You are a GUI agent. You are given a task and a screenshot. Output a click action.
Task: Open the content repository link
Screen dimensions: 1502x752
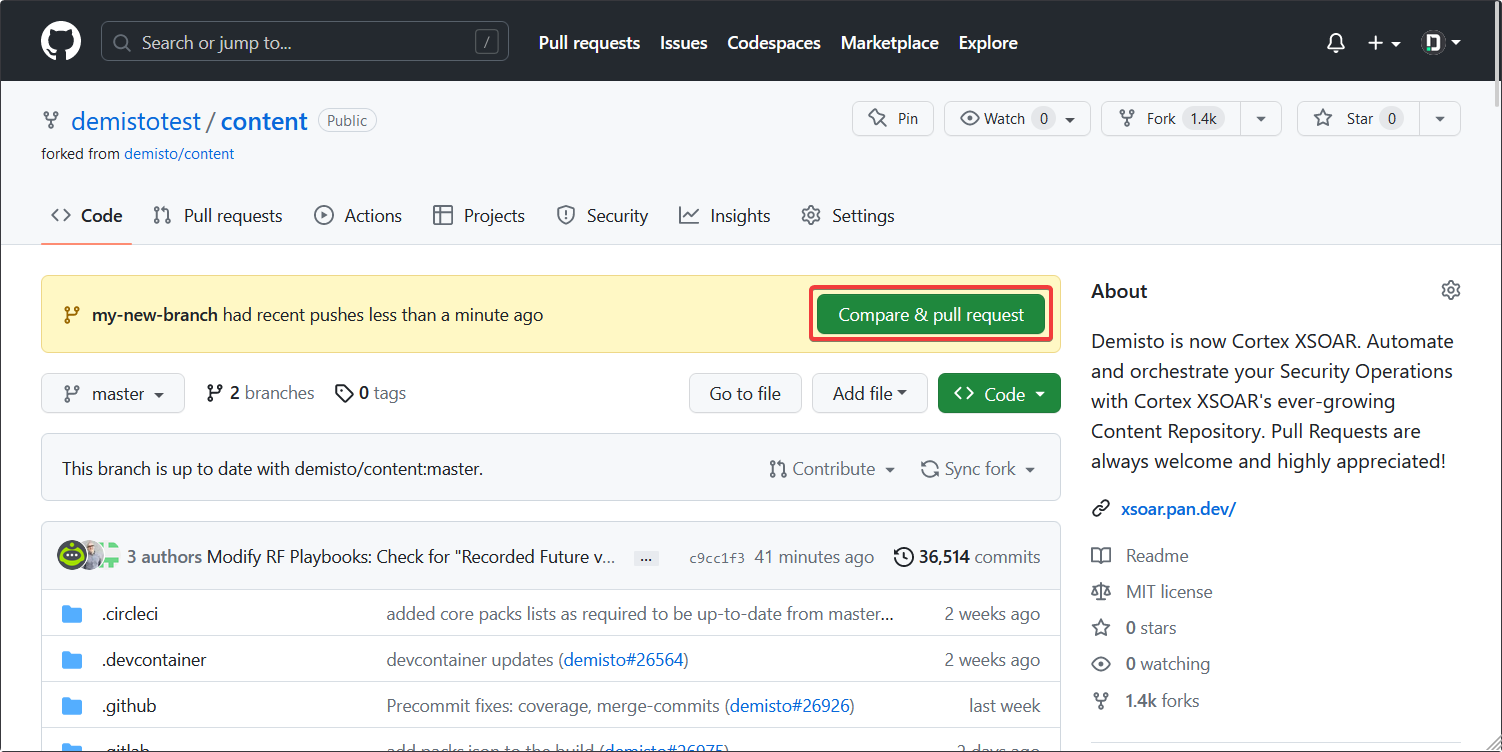click(x=264, y=121)
